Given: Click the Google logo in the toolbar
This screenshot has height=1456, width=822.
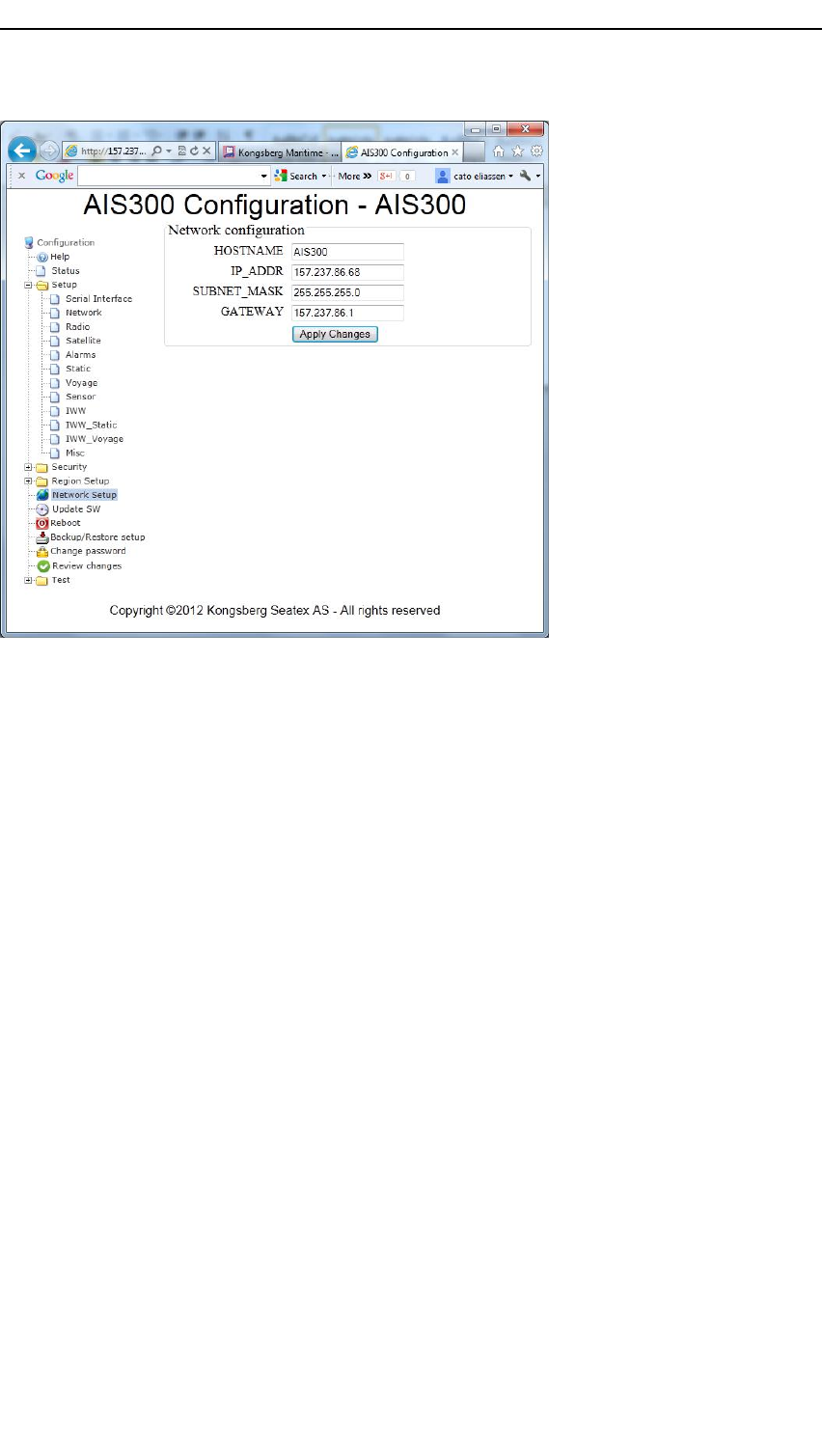Looking at the screenshot, I should point(54,176).
